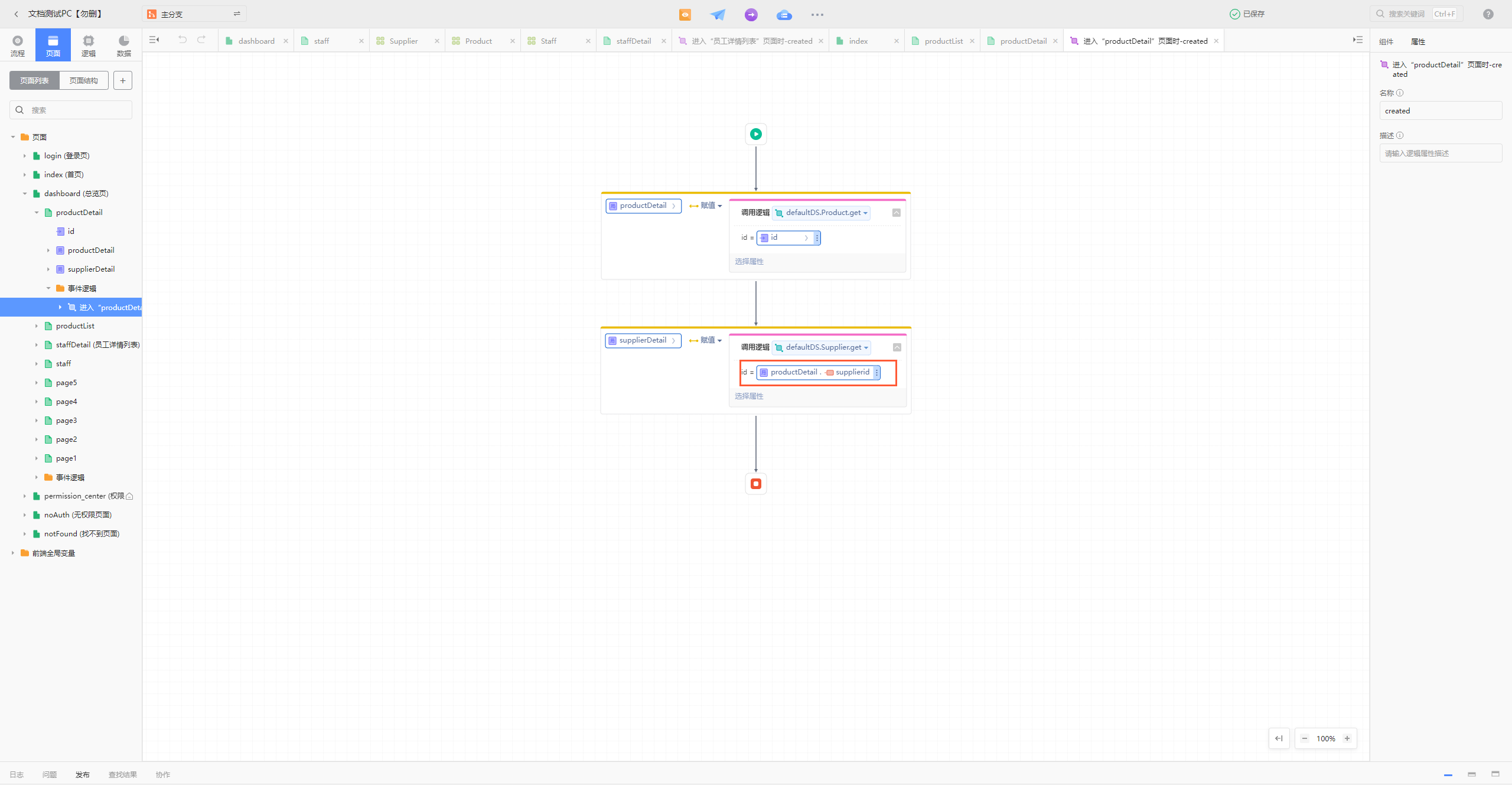
Task: Open the 页面 sidebar panel
Action: [53, 45]
